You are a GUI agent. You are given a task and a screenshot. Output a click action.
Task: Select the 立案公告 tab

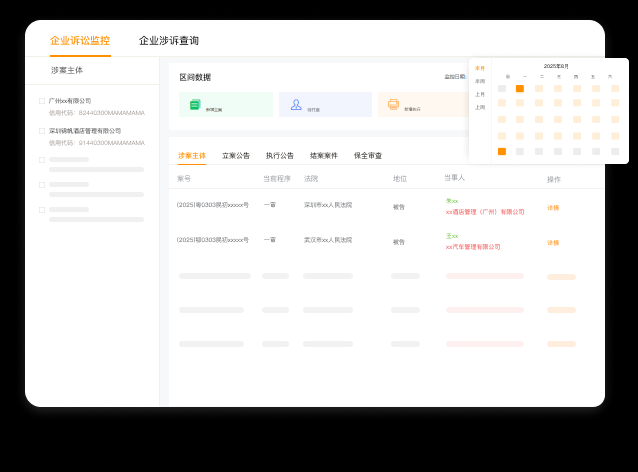[236, 156]
